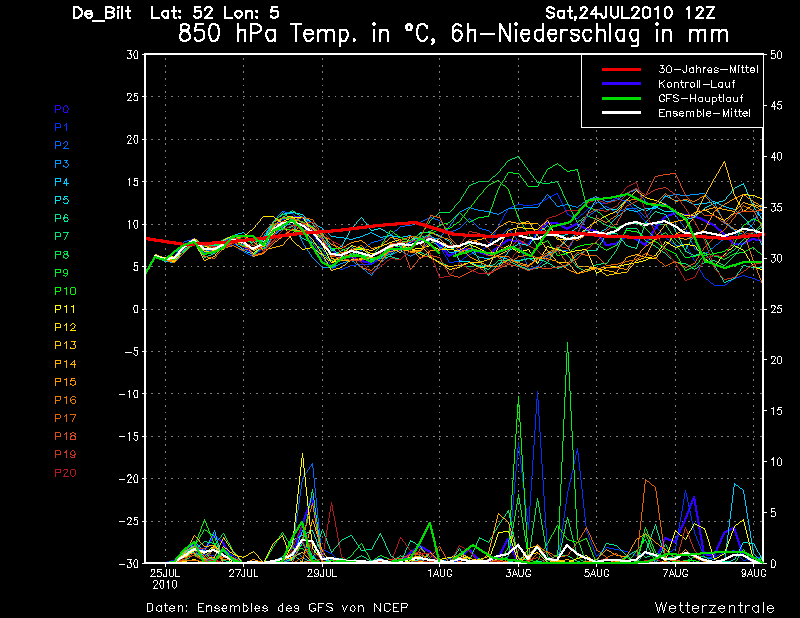Click the P17 orange member label
This screenshot has height=618, width=800.
click(x=65, y=418)
